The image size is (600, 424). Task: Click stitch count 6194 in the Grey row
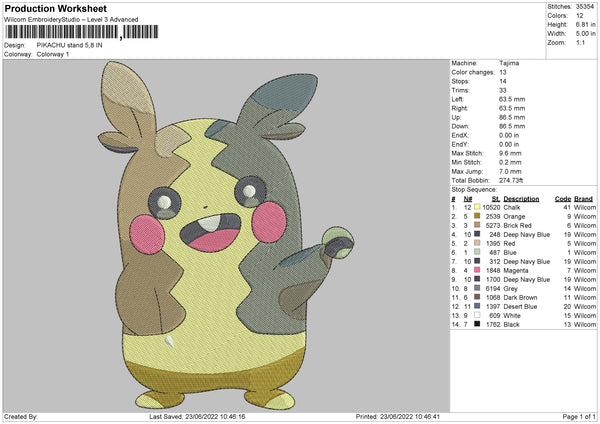point(493,289)
